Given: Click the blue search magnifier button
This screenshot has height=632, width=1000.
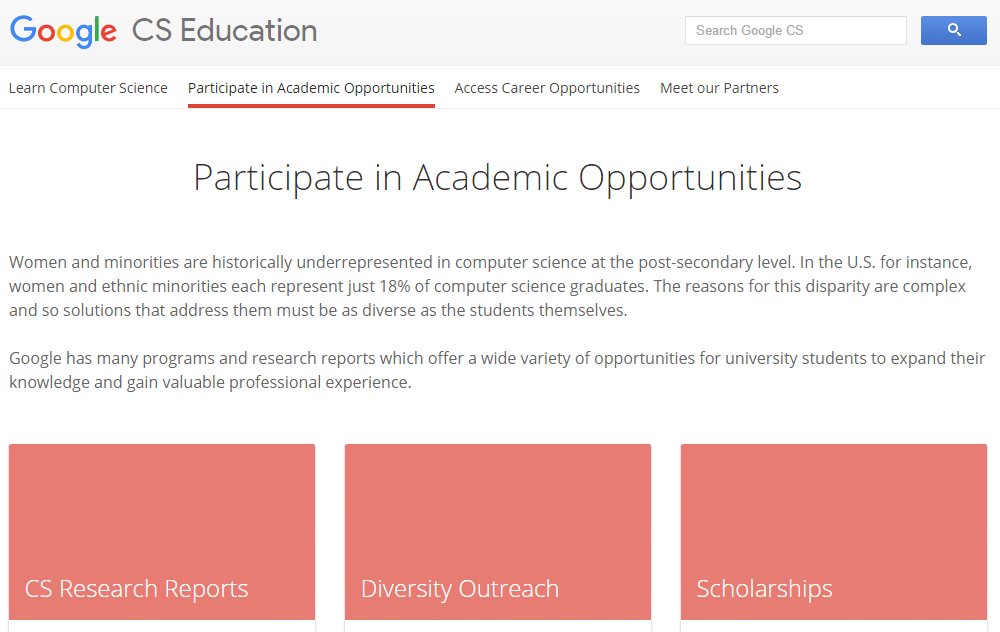Looking at the screenshot, I should 953,30.
